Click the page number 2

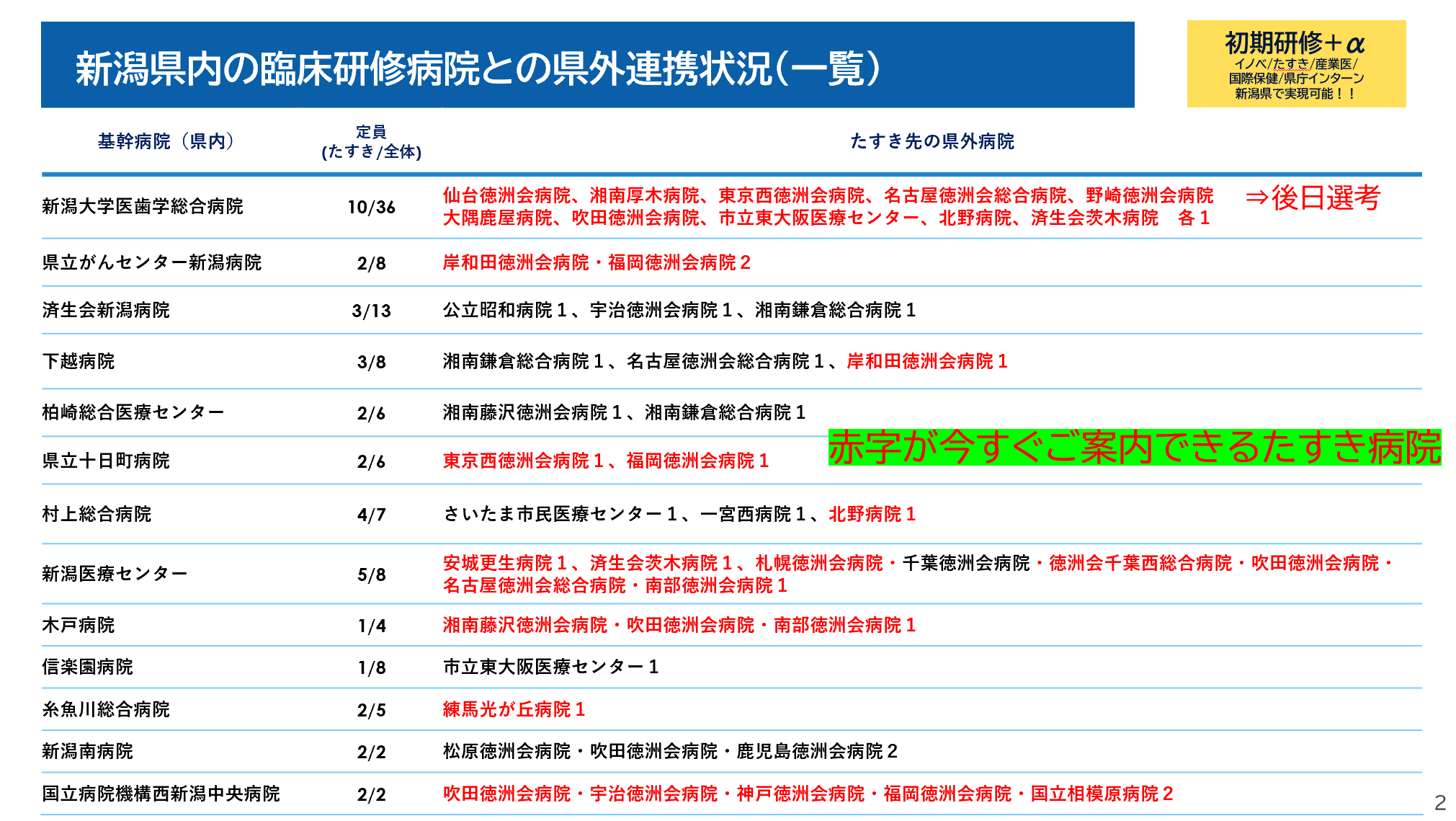[x=1439, y=803]
